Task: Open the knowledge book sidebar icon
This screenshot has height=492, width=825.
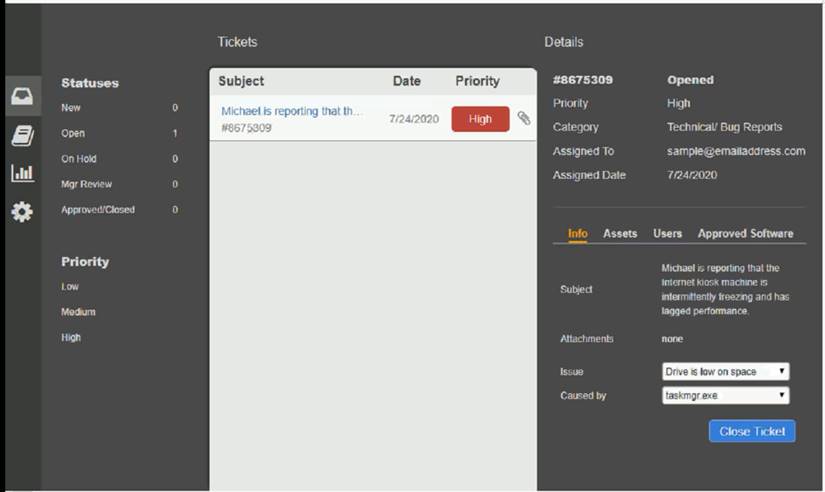Action: [x=22, y=136]
